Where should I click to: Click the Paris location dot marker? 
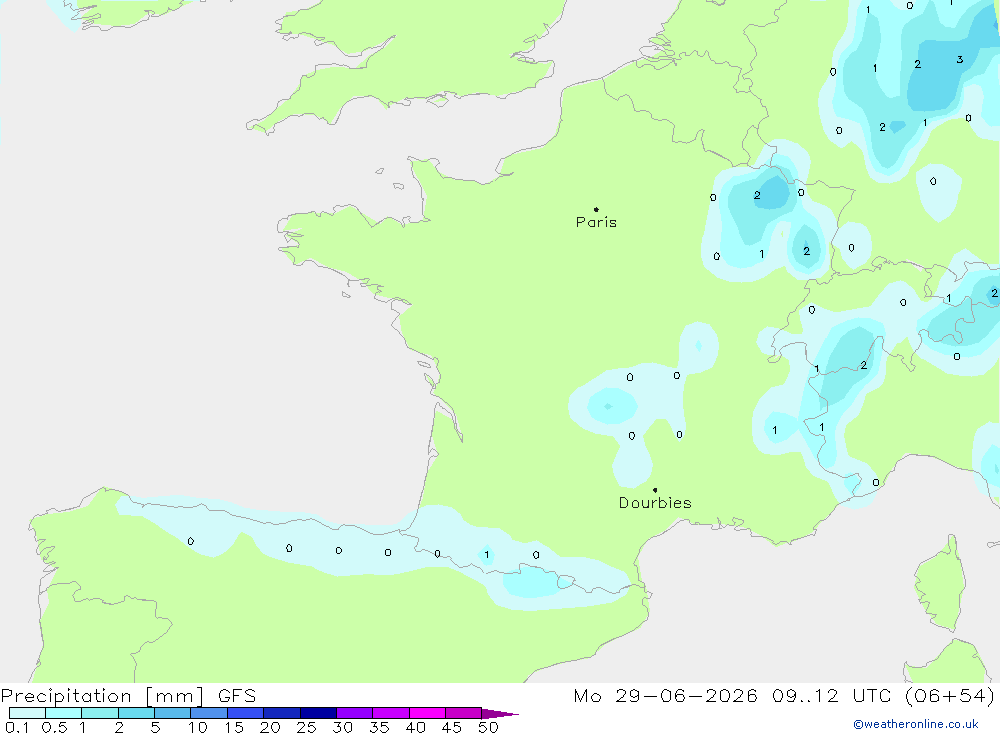(596, 209)
